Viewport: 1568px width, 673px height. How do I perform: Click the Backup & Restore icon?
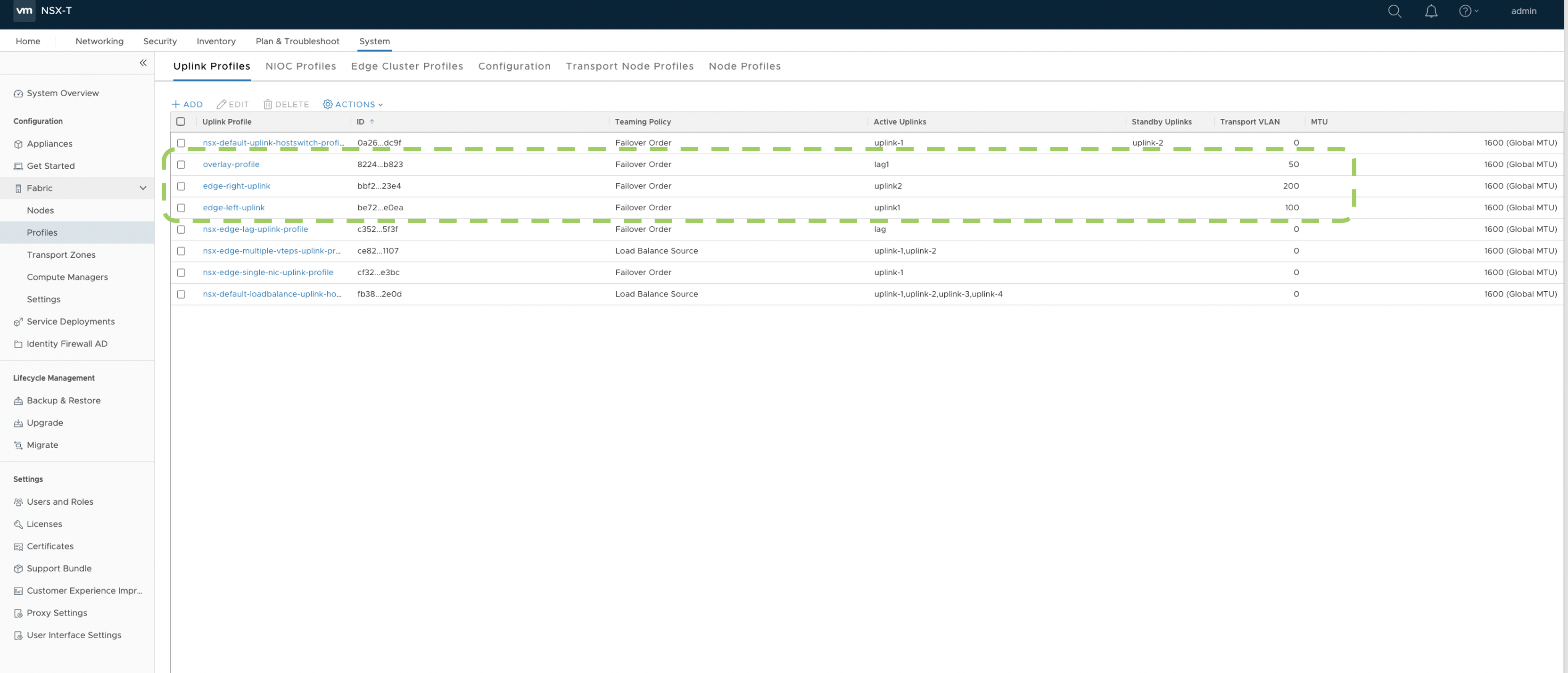(x=18, y=401)
